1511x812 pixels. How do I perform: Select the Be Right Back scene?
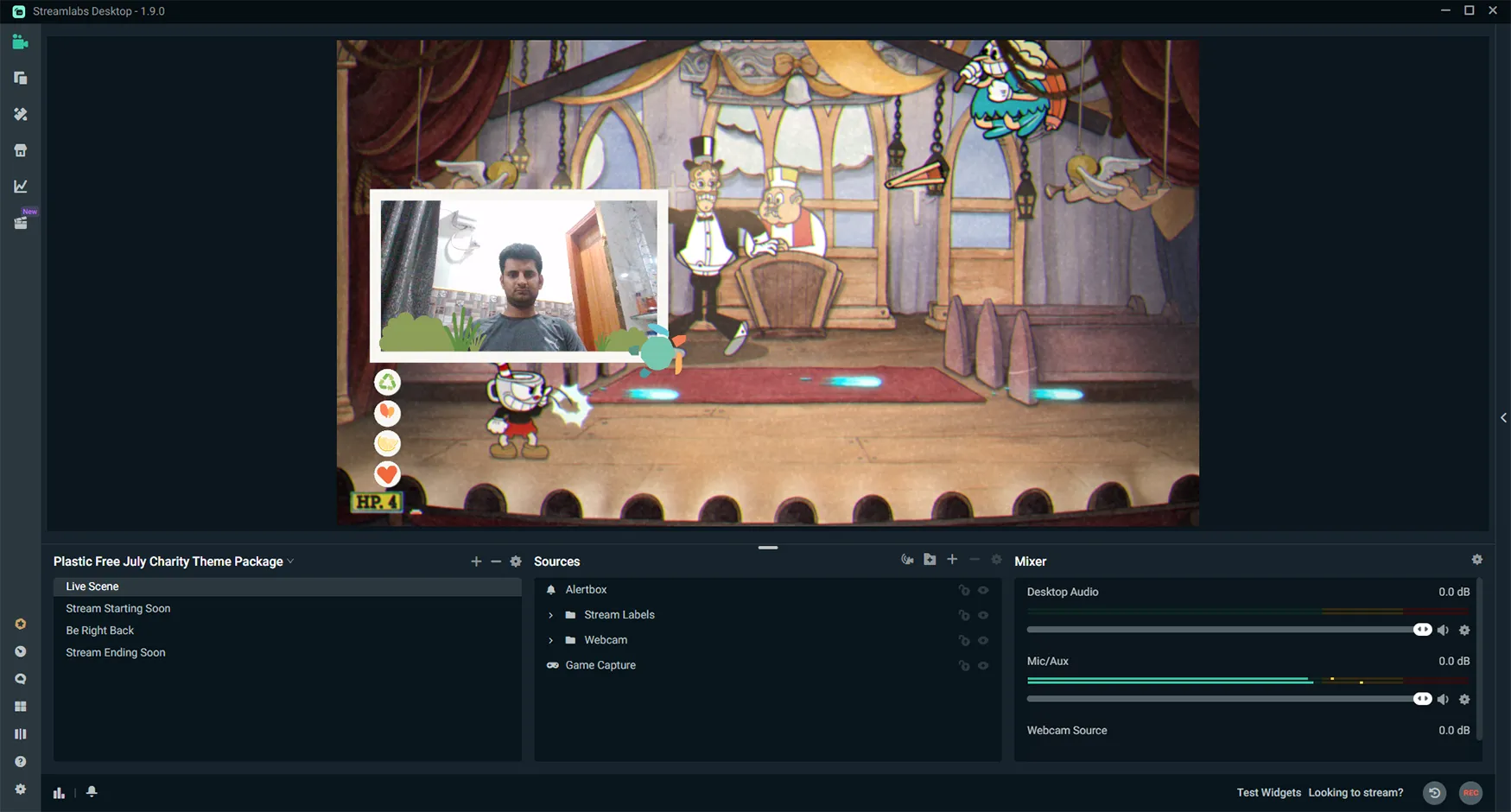[99, 630]
